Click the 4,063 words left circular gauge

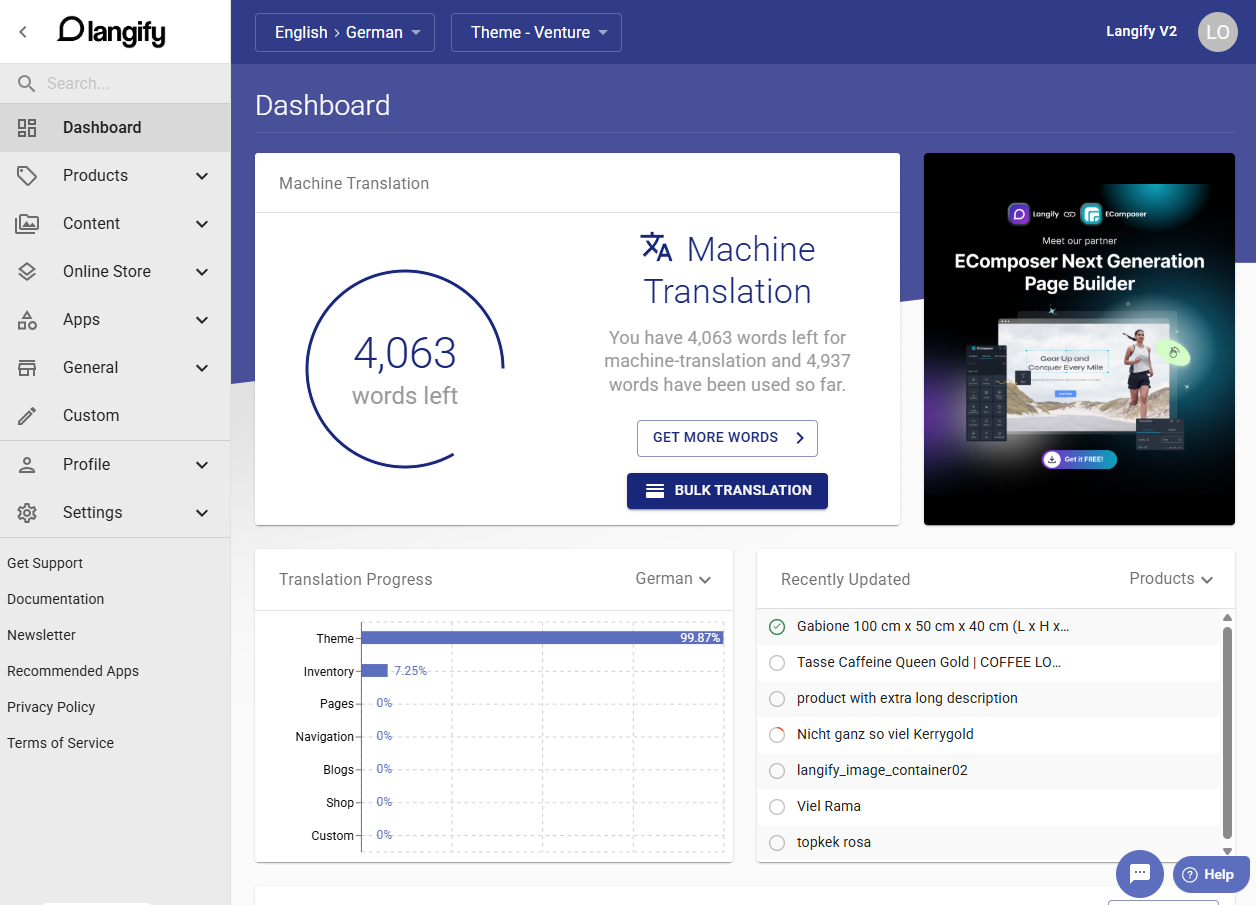click(405, 369)
